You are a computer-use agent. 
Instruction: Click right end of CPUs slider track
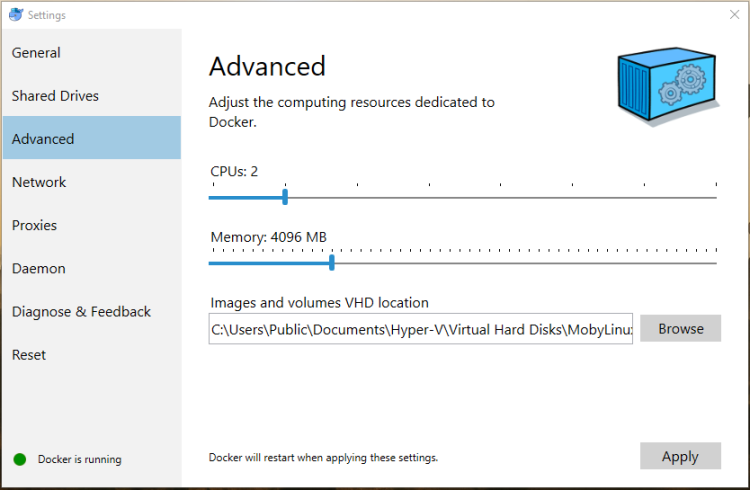tap(714, 197)
